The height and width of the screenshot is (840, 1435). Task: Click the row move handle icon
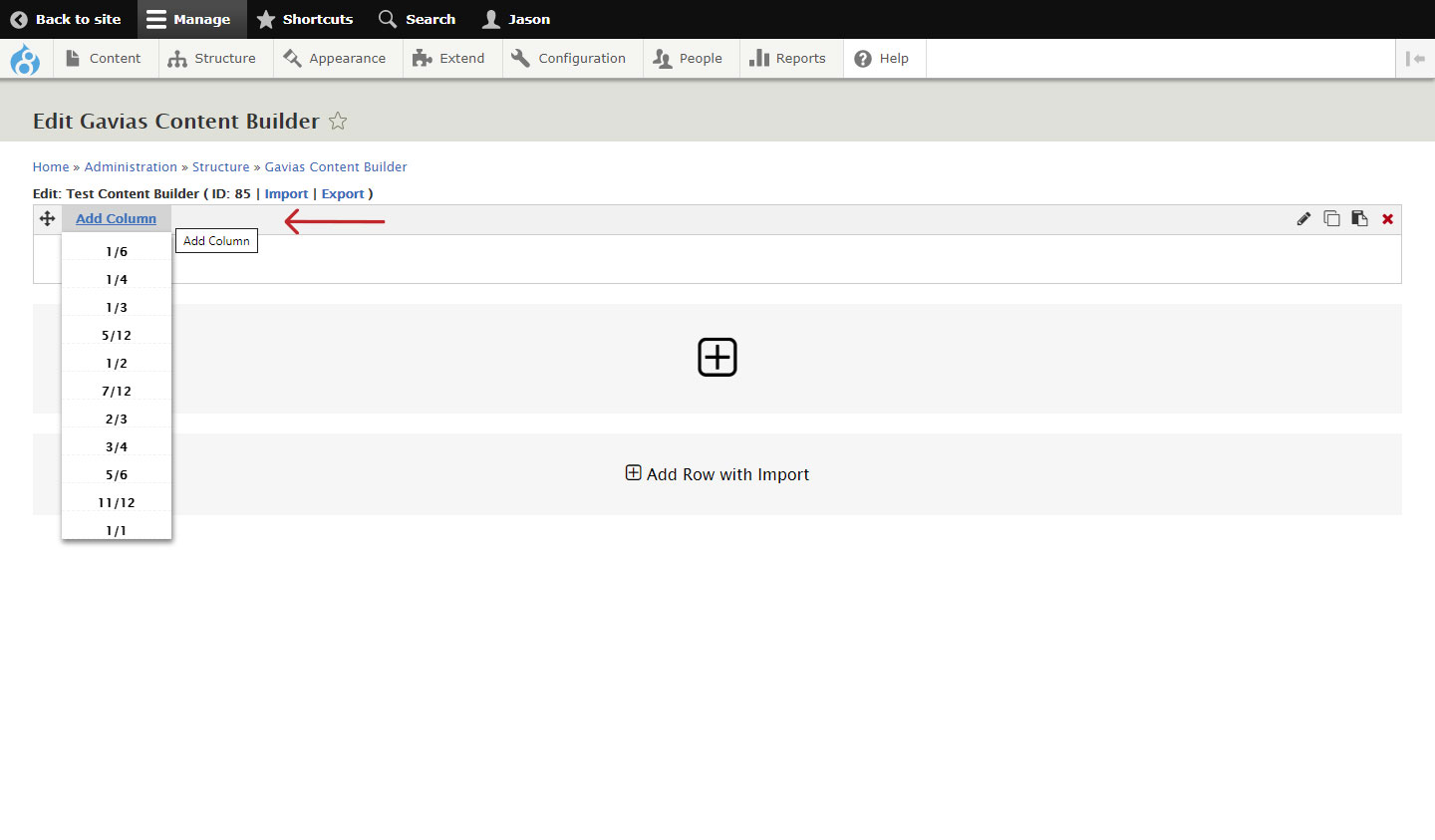click(x=47, y=218)
